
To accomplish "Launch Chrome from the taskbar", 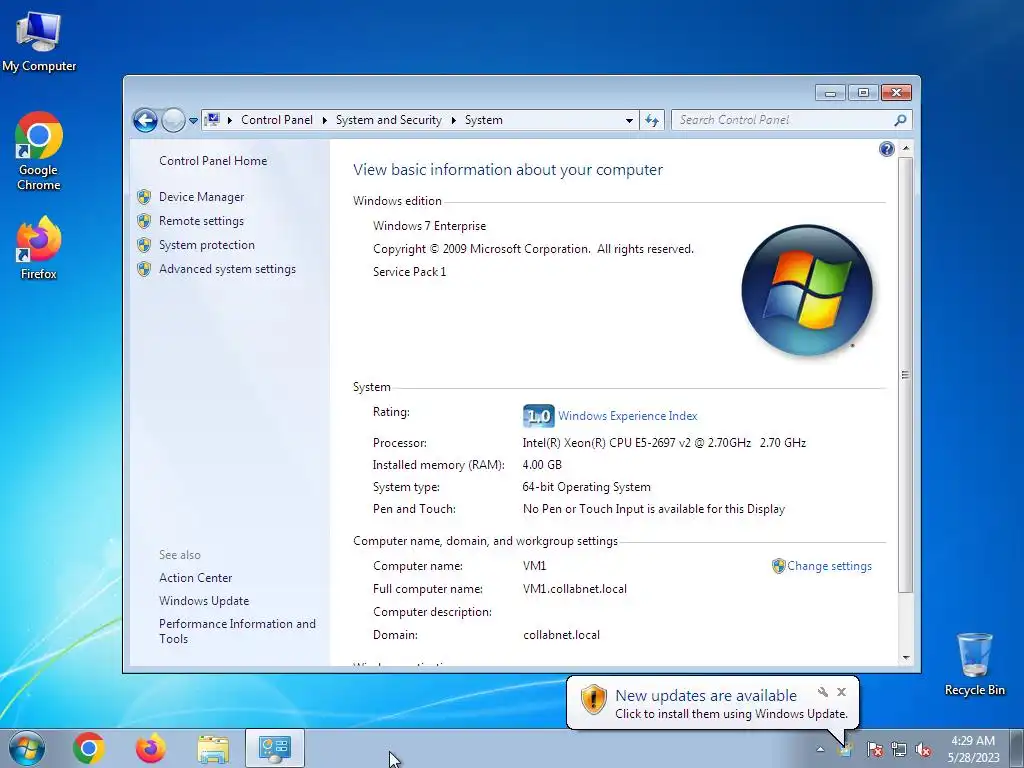I will tap(89, 748).
